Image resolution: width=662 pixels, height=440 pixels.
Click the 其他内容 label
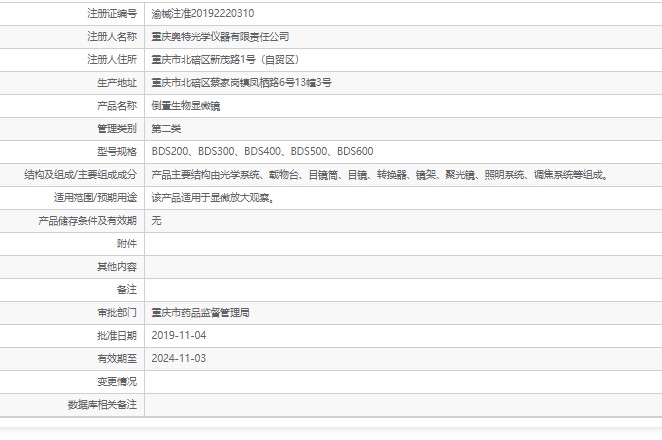pos(117,266)
